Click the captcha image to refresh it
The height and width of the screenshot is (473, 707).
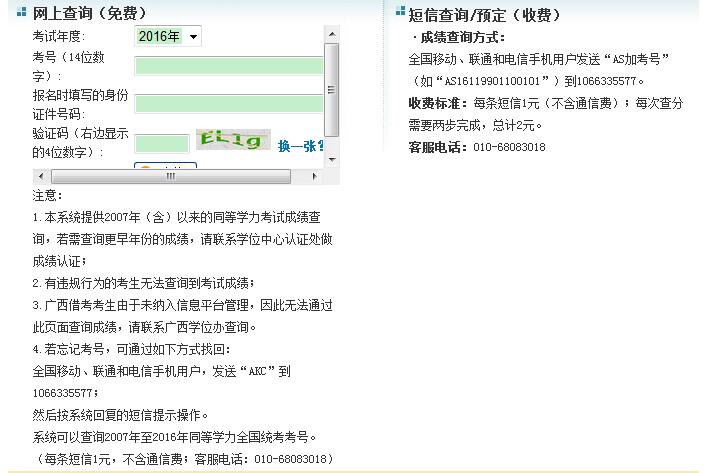pyautogui.click(x=232, y=141)
